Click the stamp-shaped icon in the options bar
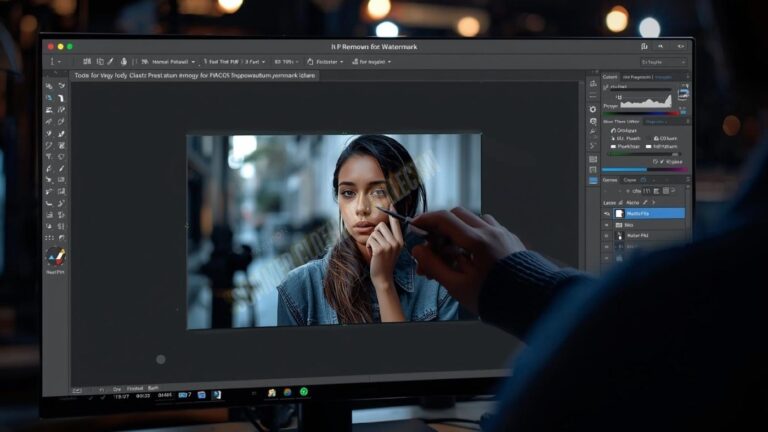 pos(123,62)
